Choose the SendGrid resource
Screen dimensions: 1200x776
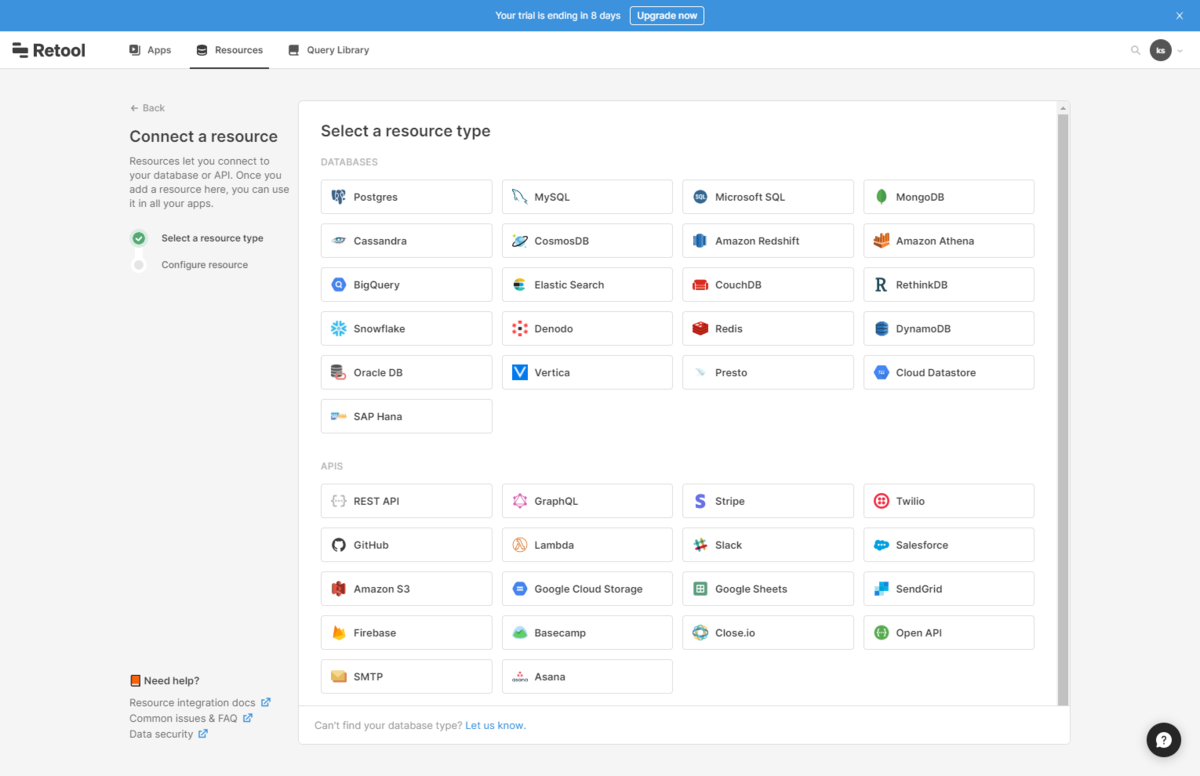click(x=949, y=589)
